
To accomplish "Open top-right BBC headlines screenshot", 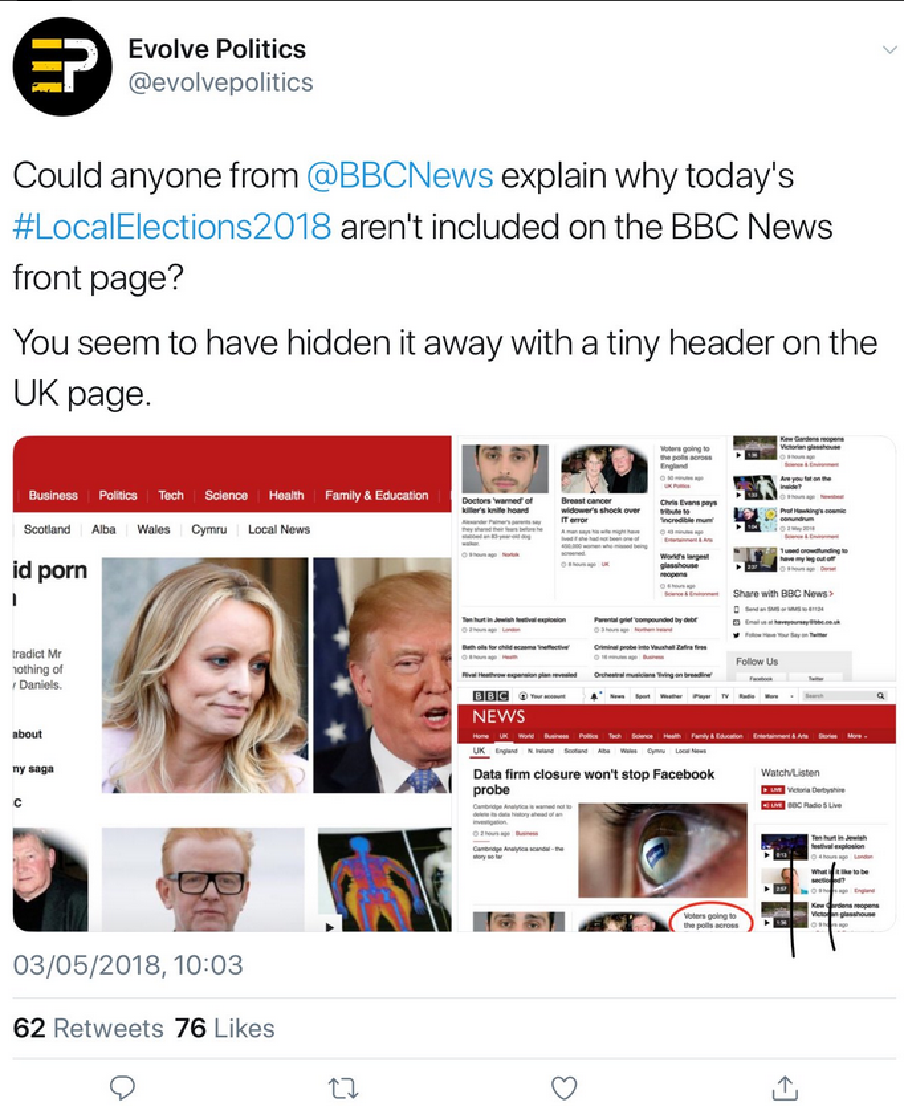I will 676,559.
